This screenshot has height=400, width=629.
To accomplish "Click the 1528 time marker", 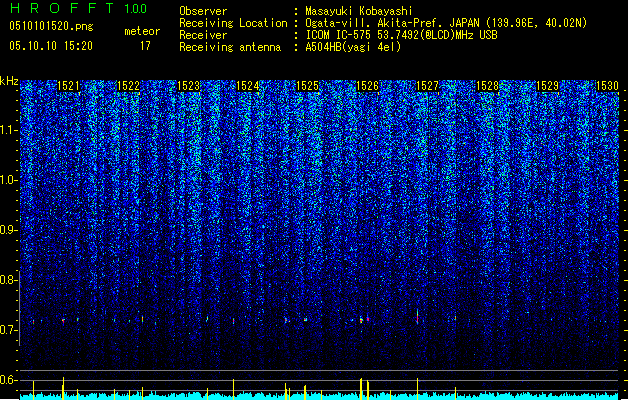I will [x=487, y=86].
